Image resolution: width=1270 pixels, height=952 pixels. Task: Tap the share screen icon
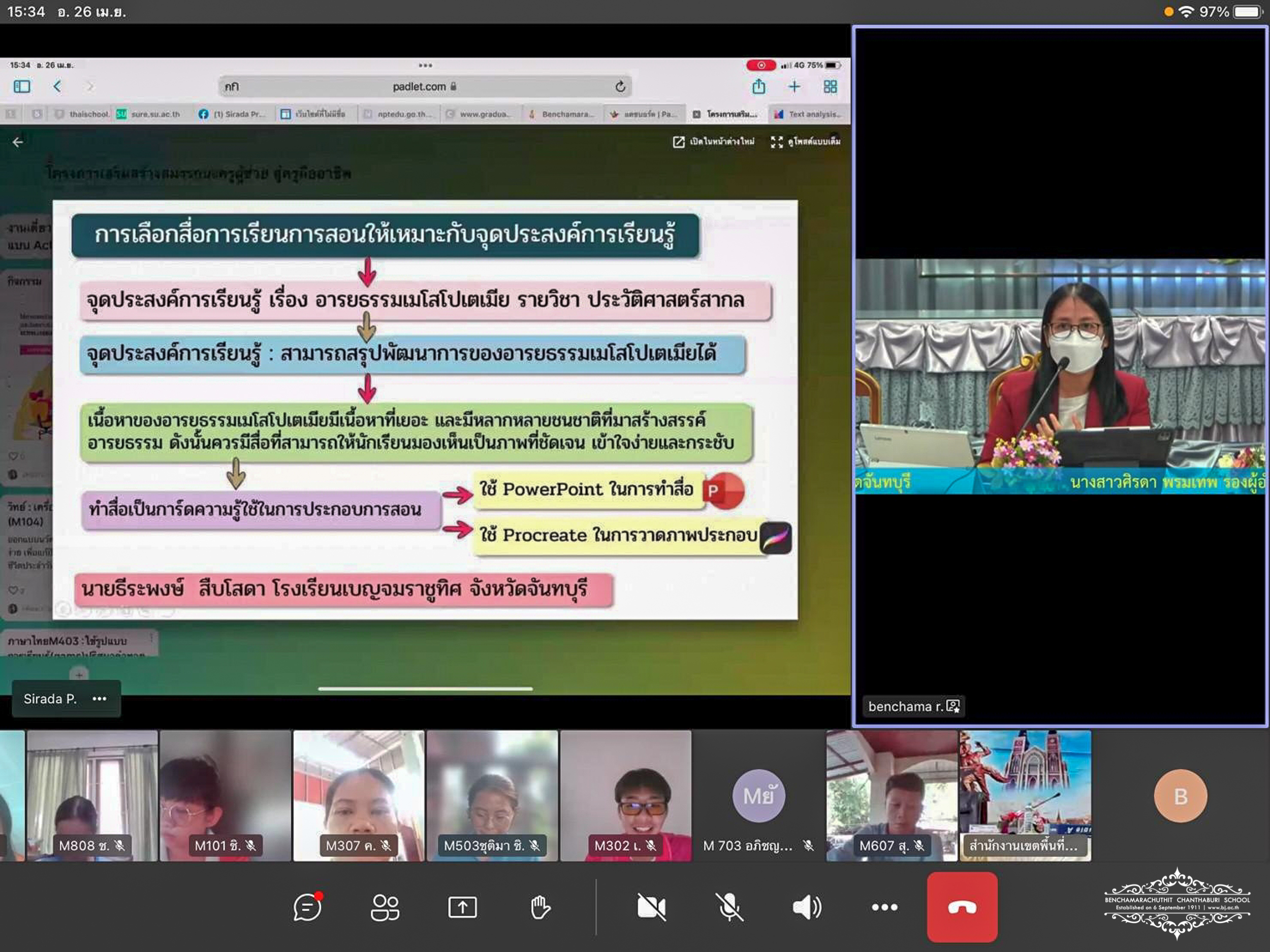click(462, 907)
